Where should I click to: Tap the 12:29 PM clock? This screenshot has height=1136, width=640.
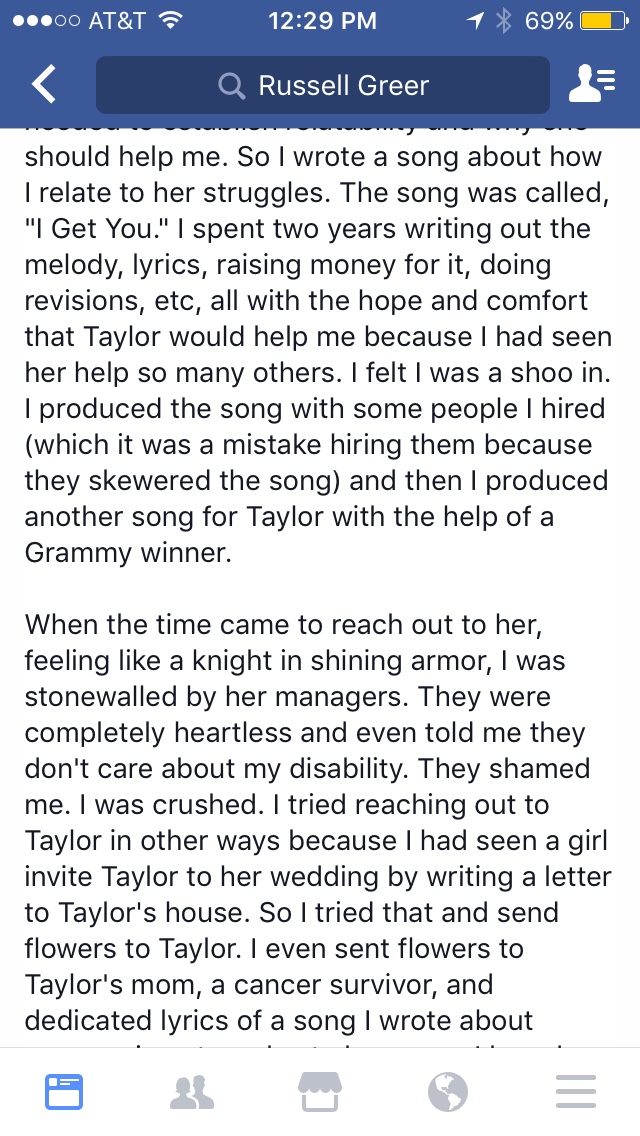pos(323,21)
